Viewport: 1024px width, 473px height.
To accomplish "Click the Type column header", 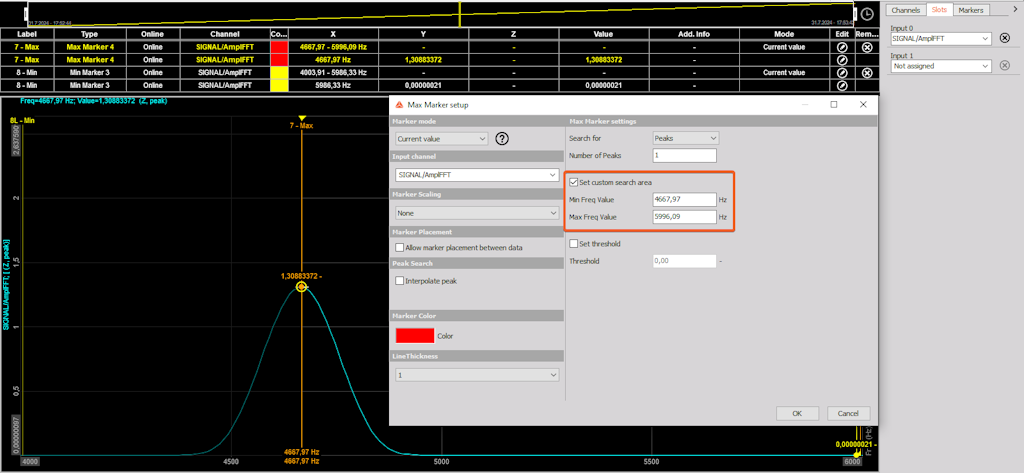I will coord(89,34).
